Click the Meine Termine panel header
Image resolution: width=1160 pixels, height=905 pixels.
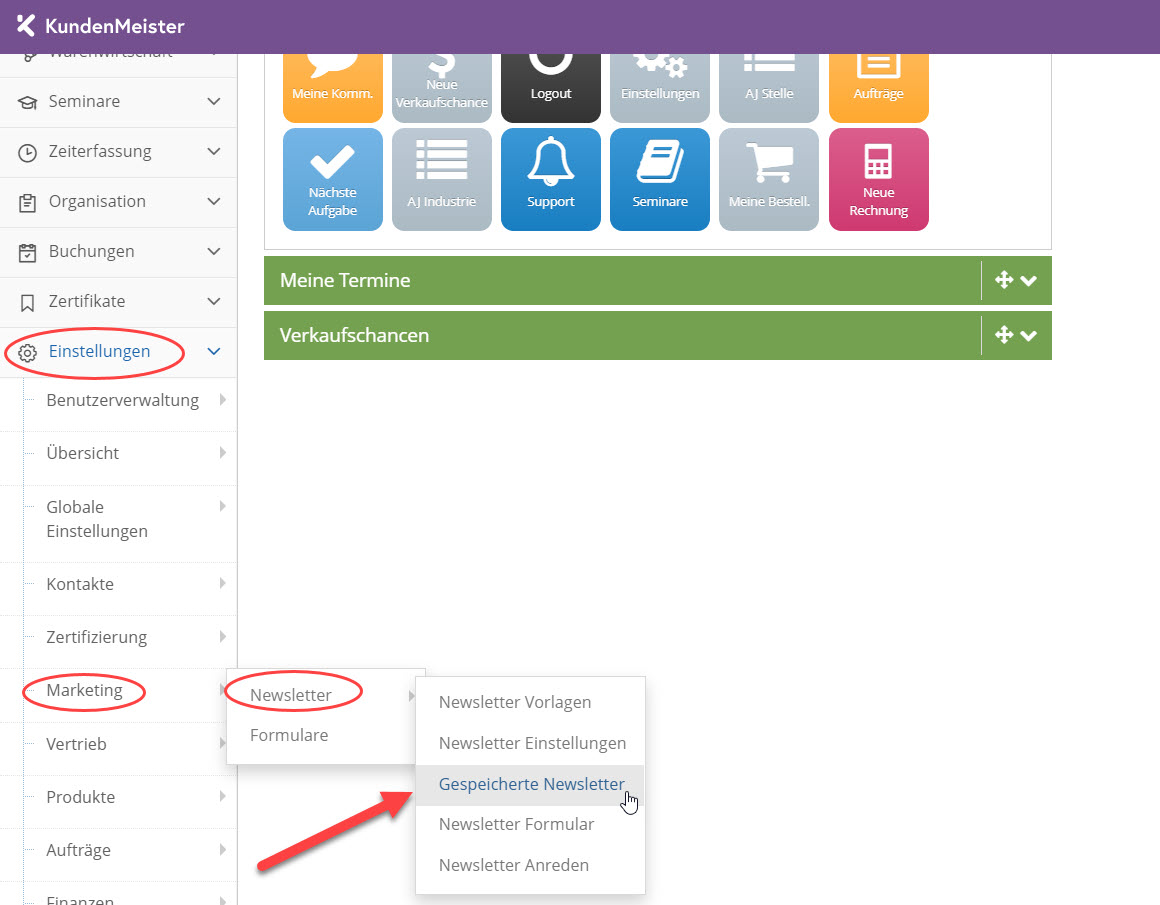(x=658, y=280)
